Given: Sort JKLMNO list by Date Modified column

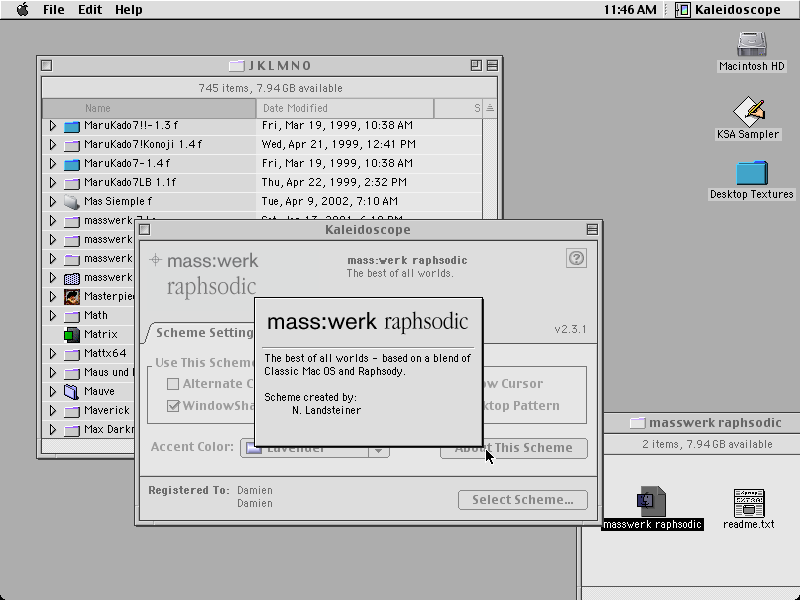Looking at the screenshot, I should (x=344, y=108).
